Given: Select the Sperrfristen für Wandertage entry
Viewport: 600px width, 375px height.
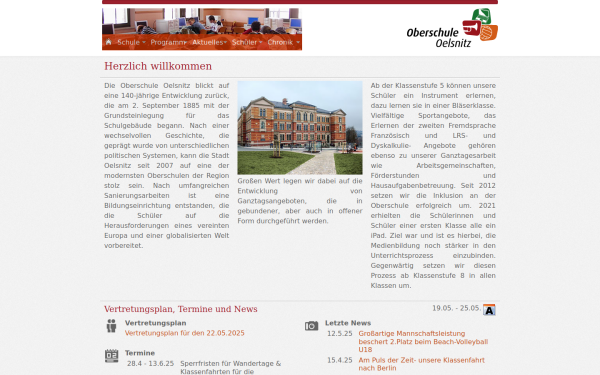Looking at the screenshot, I should click(x=231, y=367).
